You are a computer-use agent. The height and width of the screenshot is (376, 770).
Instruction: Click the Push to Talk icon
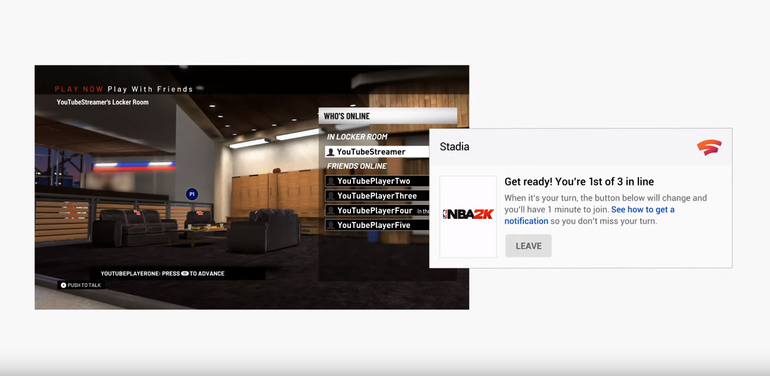63,285
